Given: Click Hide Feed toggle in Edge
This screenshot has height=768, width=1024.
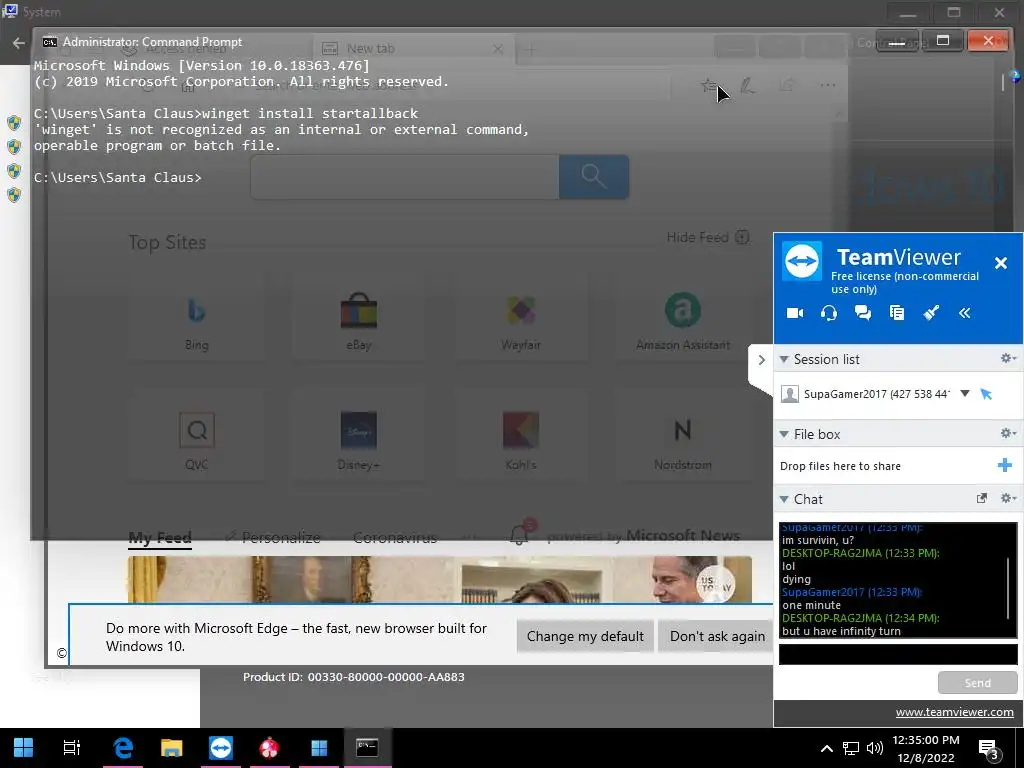Looking at the screenshot, I should tap(707, 237).
